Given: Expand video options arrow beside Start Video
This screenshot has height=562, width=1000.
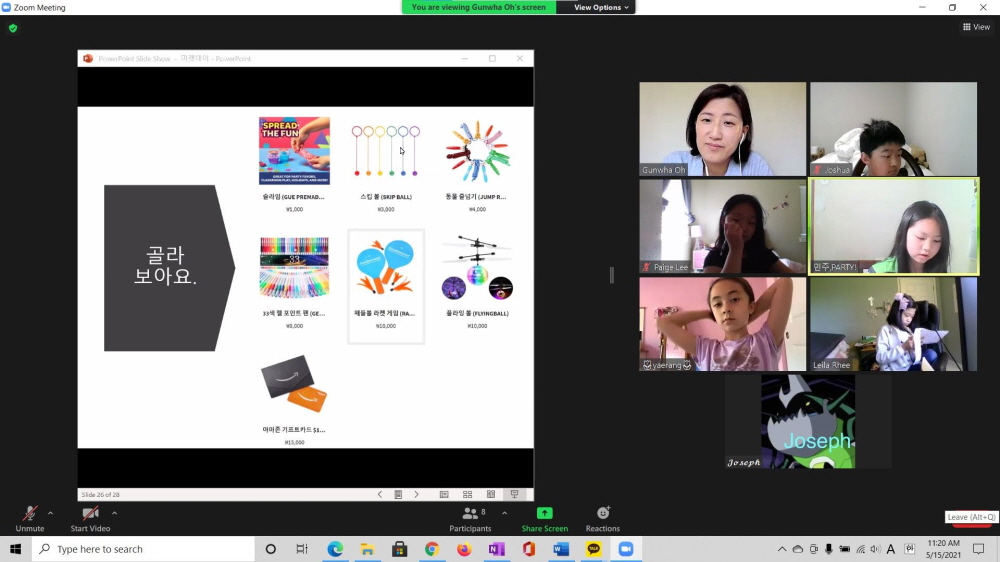Looking at the screenshot, I should pos(114,513).
